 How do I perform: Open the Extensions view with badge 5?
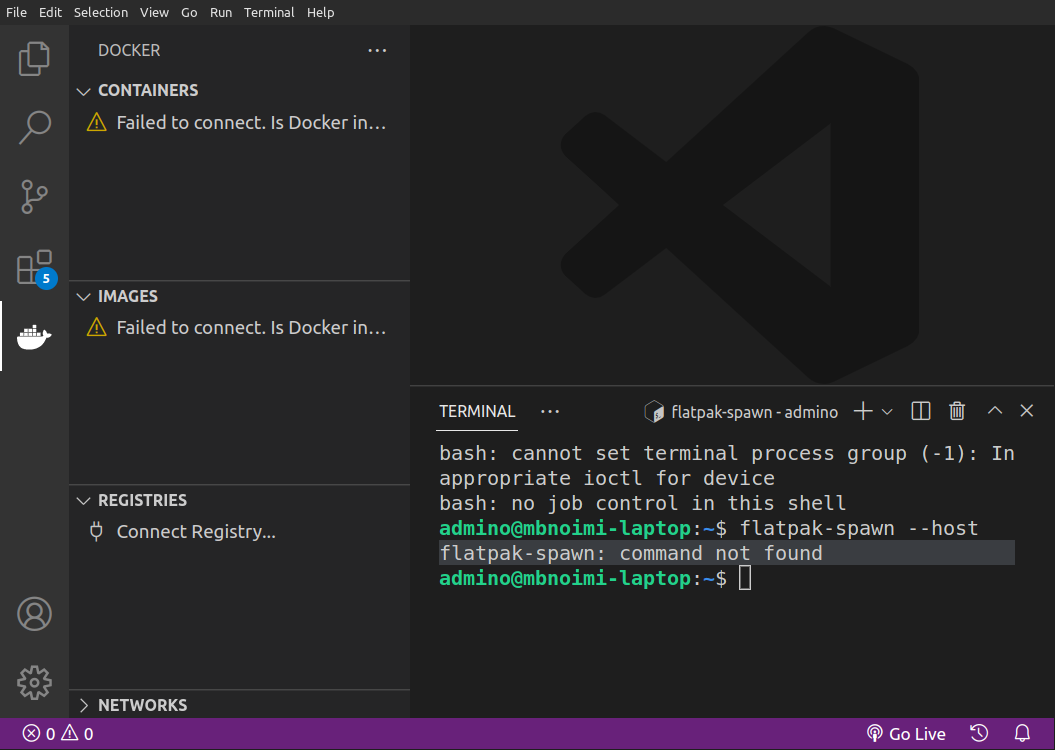[36, 268]
